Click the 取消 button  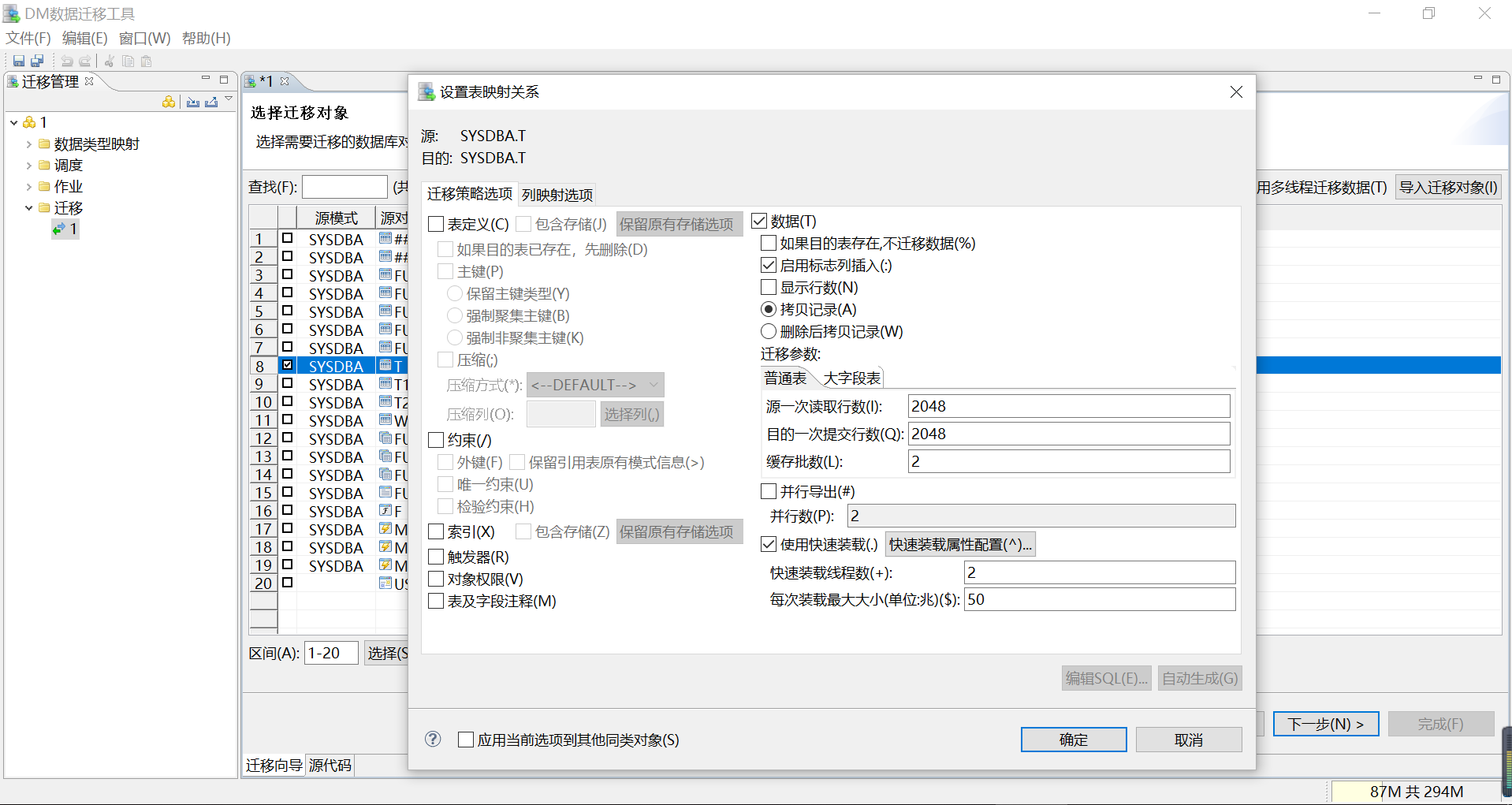pyautogui.click(x=1189, y=740)
